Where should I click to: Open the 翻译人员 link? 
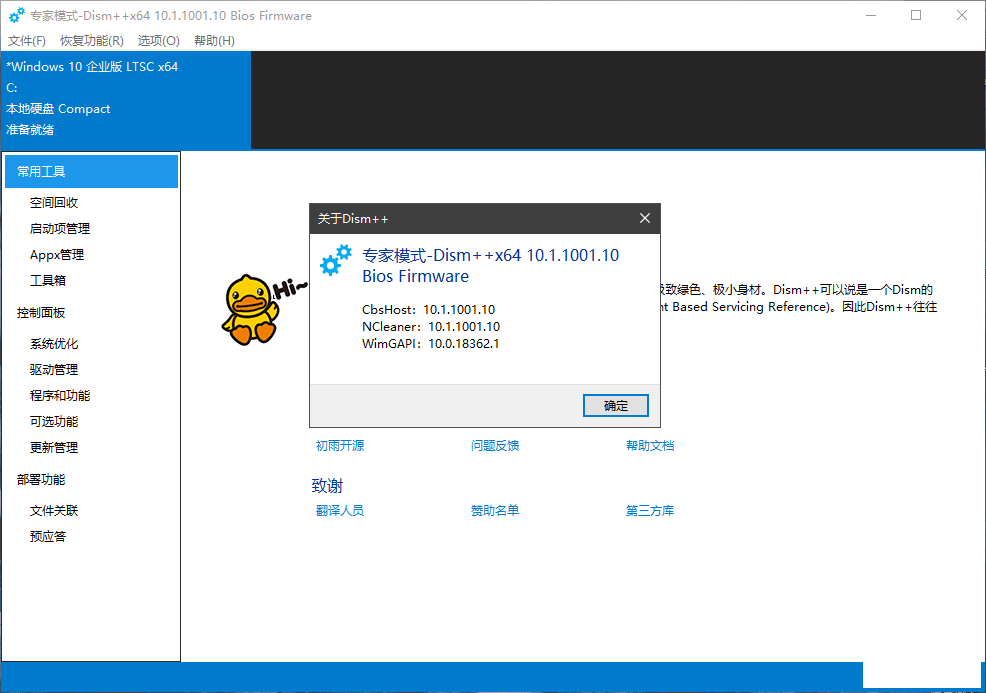(340, 511)
